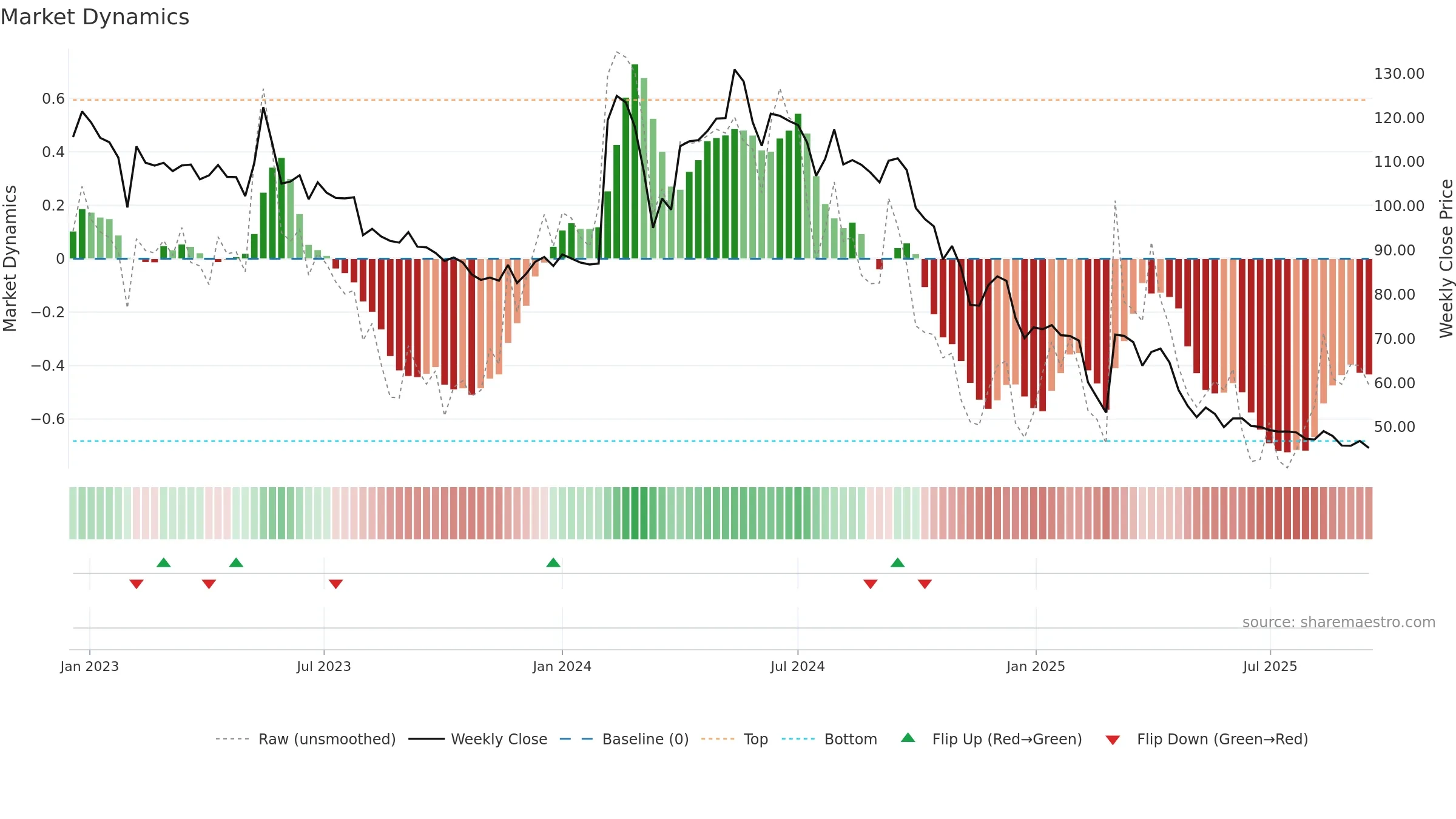Click the vertical Market Dynamics axis title
1456x819 pixels.
tap(10, 258)
